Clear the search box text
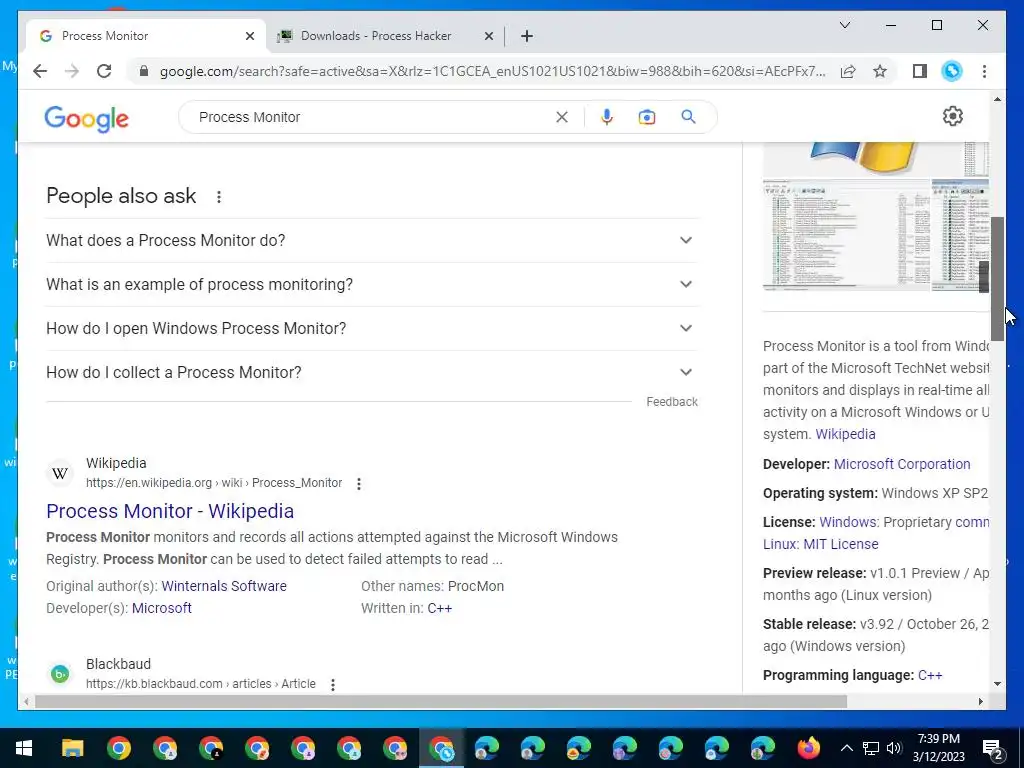Viewport: 1024px width, 768px height. (562, 117)
